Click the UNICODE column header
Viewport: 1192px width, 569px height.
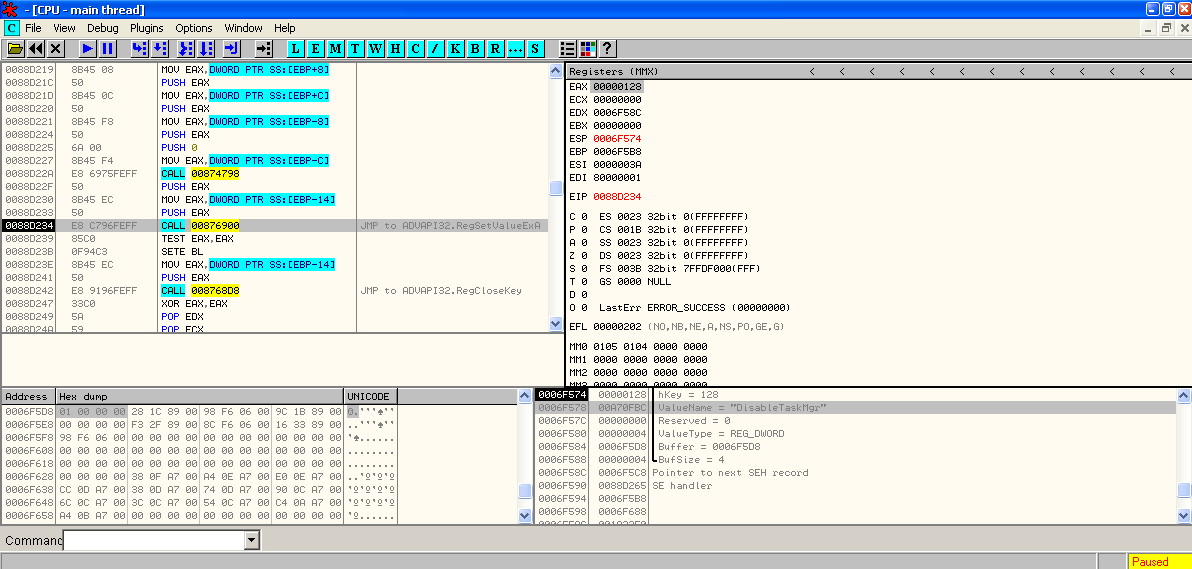370,396
